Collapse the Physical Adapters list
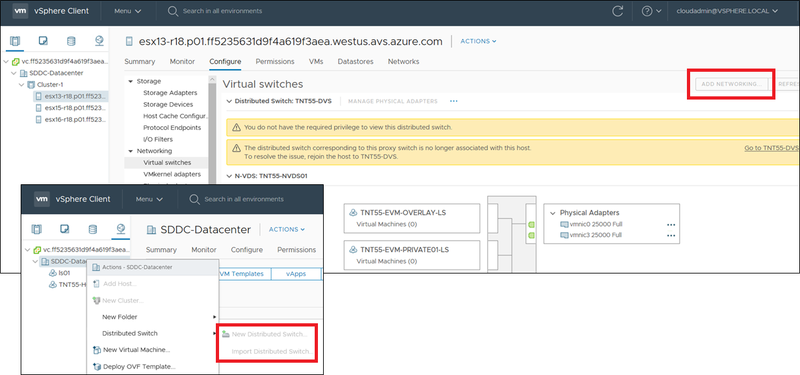800x375 pixels. (553, 213)
